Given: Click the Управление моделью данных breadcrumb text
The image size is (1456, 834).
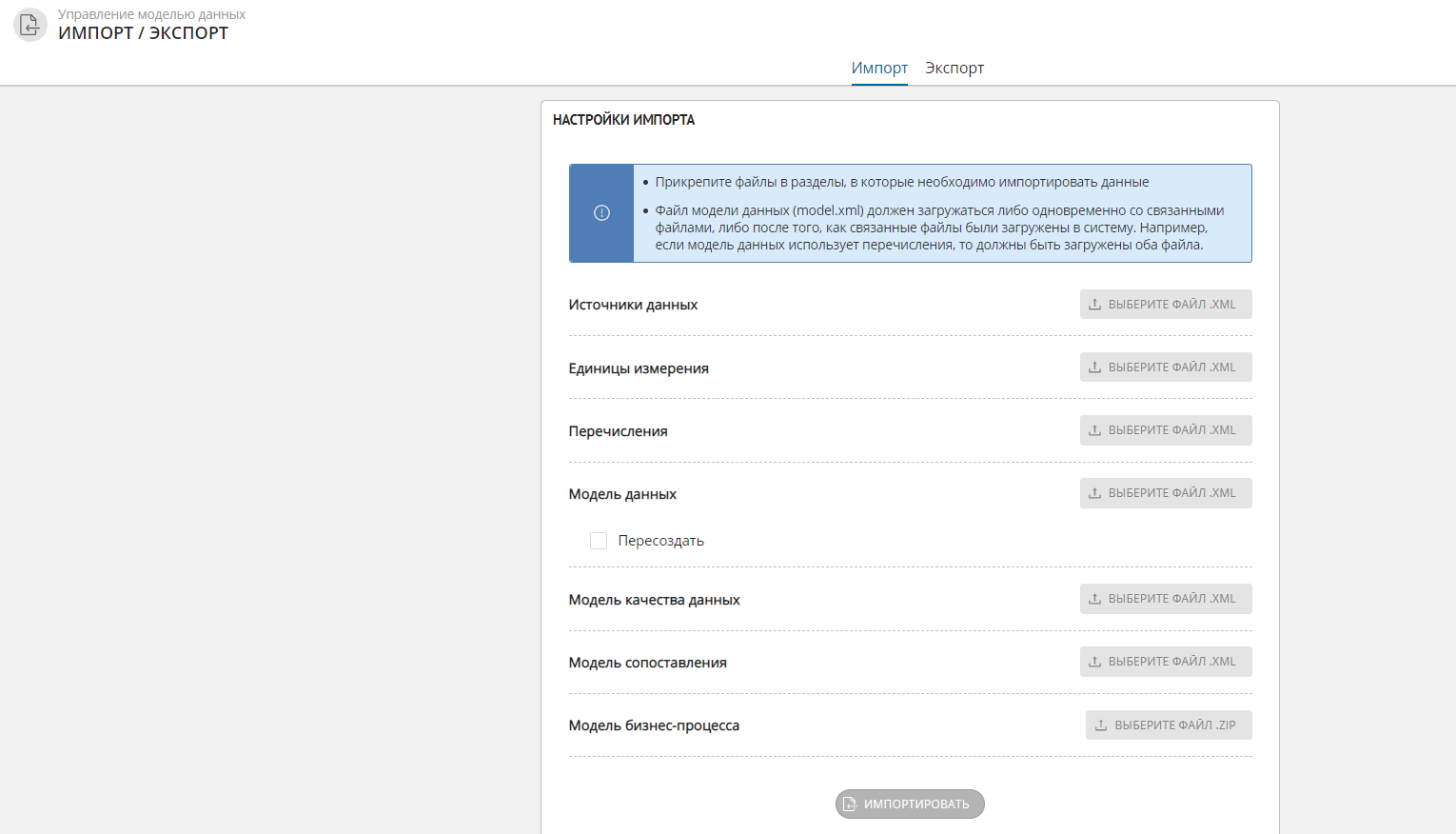Looking at the screenshot, I should coord(151,14).
